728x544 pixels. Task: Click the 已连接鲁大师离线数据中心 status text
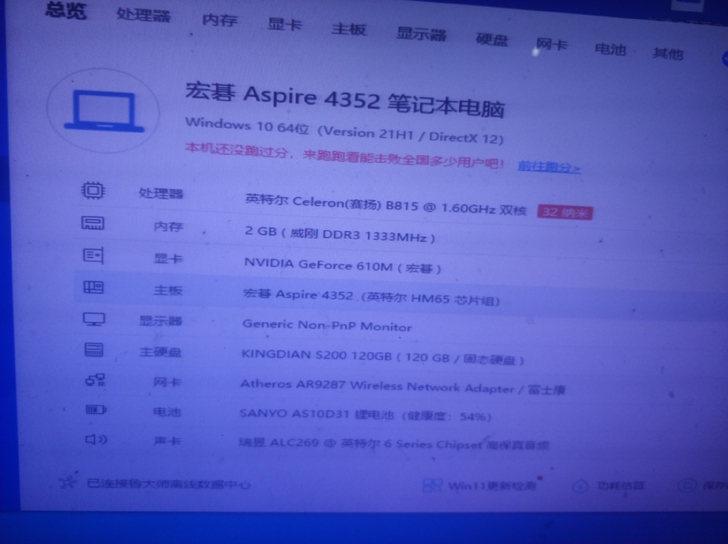[x=169, y=484]
